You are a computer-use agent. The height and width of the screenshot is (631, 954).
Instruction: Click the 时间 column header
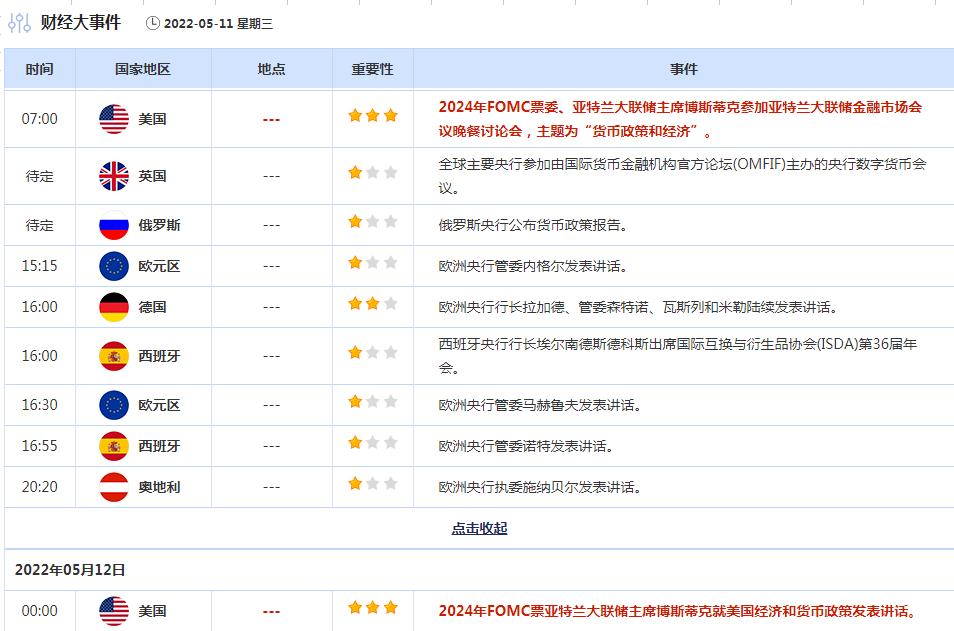[x=40, y=69]
